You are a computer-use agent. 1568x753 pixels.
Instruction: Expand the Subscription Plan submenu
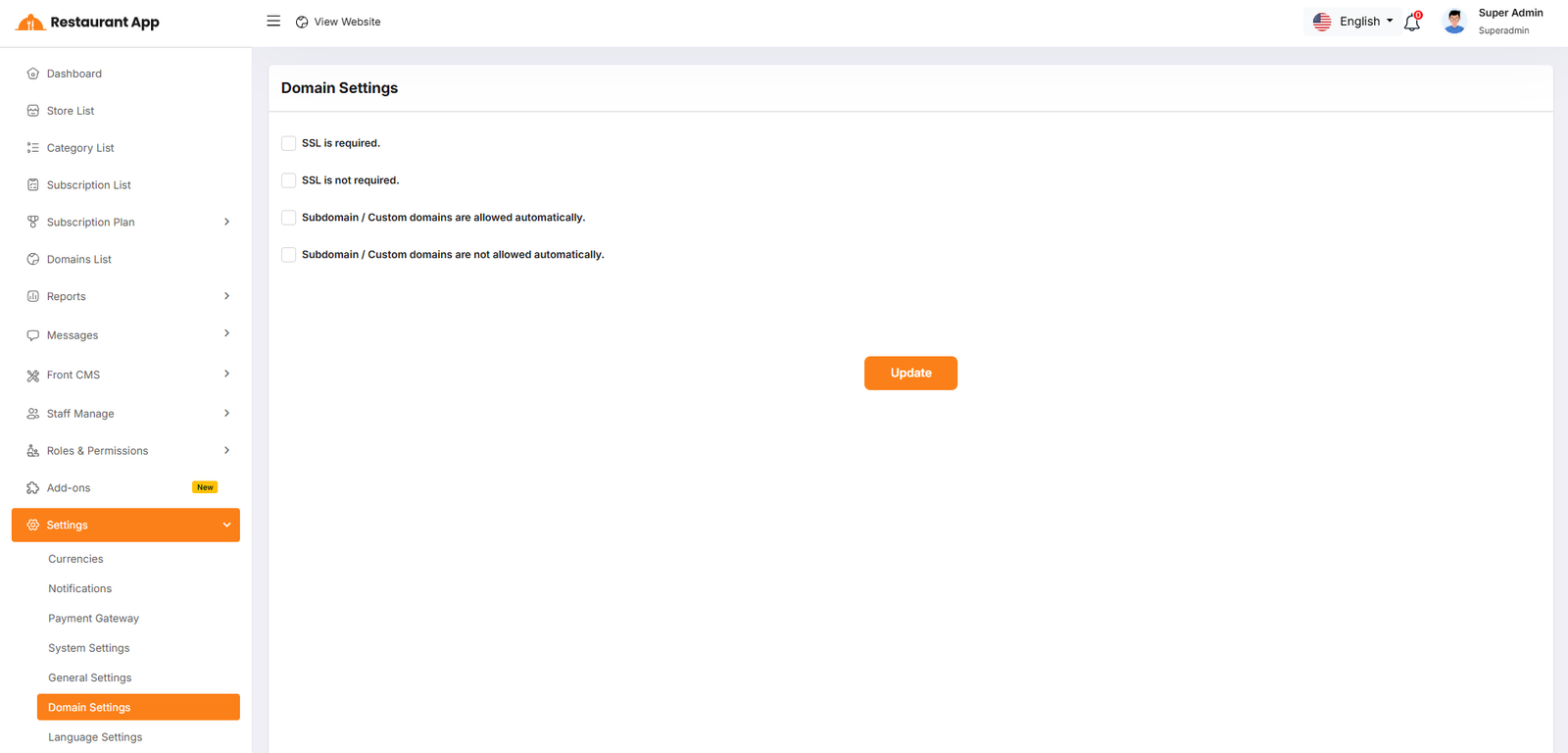click(226, 223)
